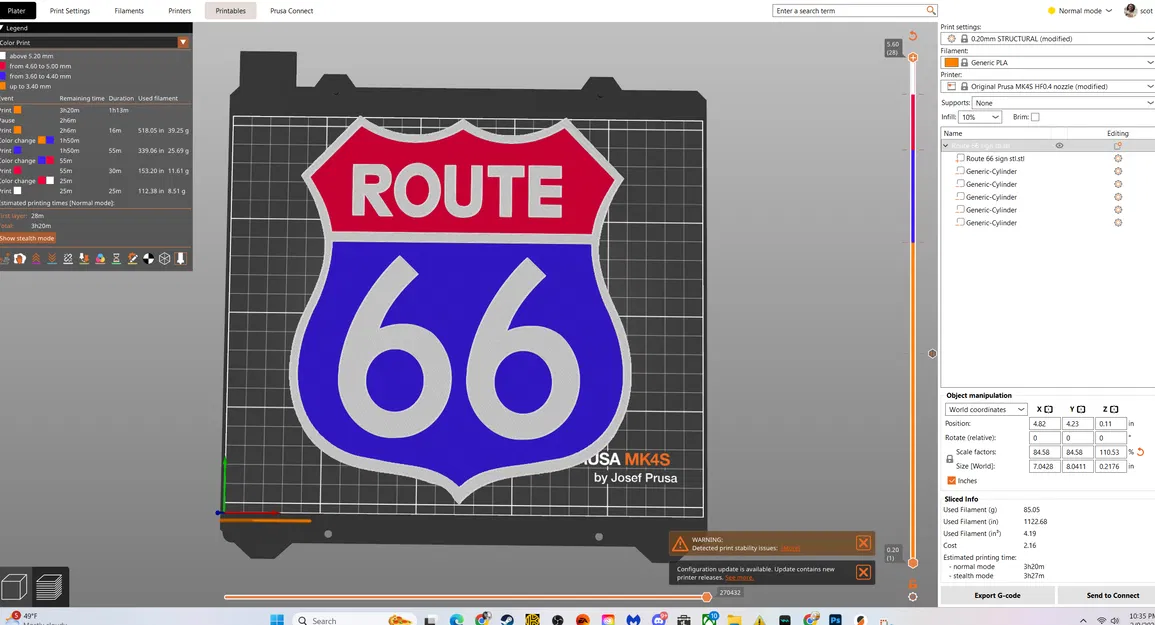This screenshot has height=625, width=1155.
Task: Open gear settings for the first Generic-Cylinder
Action: click(x=1117, y=171)
